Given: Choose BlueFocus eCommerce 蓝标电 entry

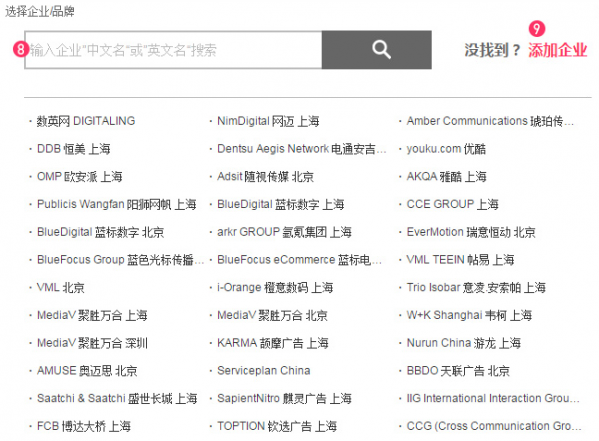Looking at the screenshot, I should pyautogui.click(x=300, y=260).
